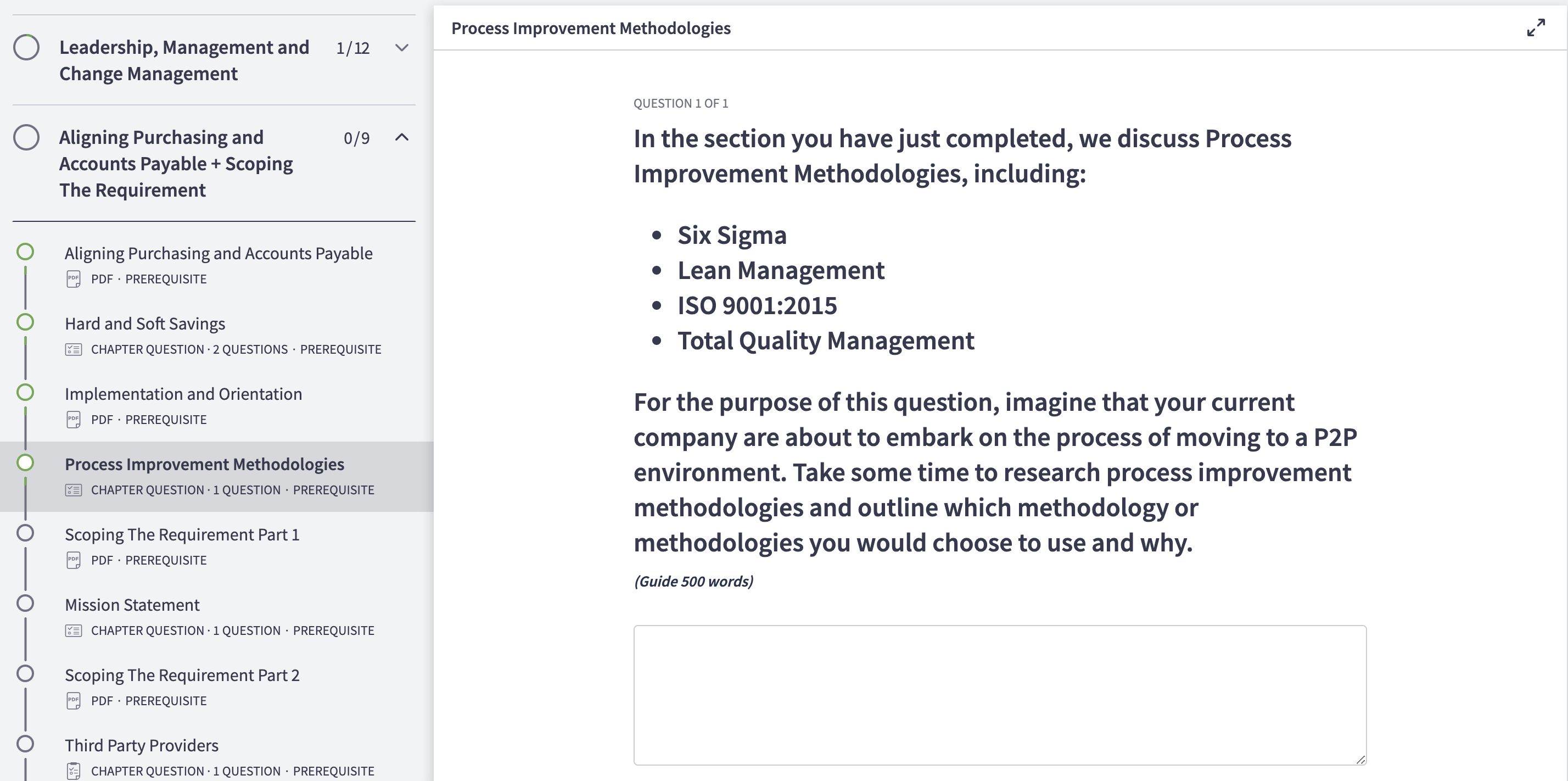
Task: Open Leadership, Management and Change Management heading
Action: tap(184, 60)
